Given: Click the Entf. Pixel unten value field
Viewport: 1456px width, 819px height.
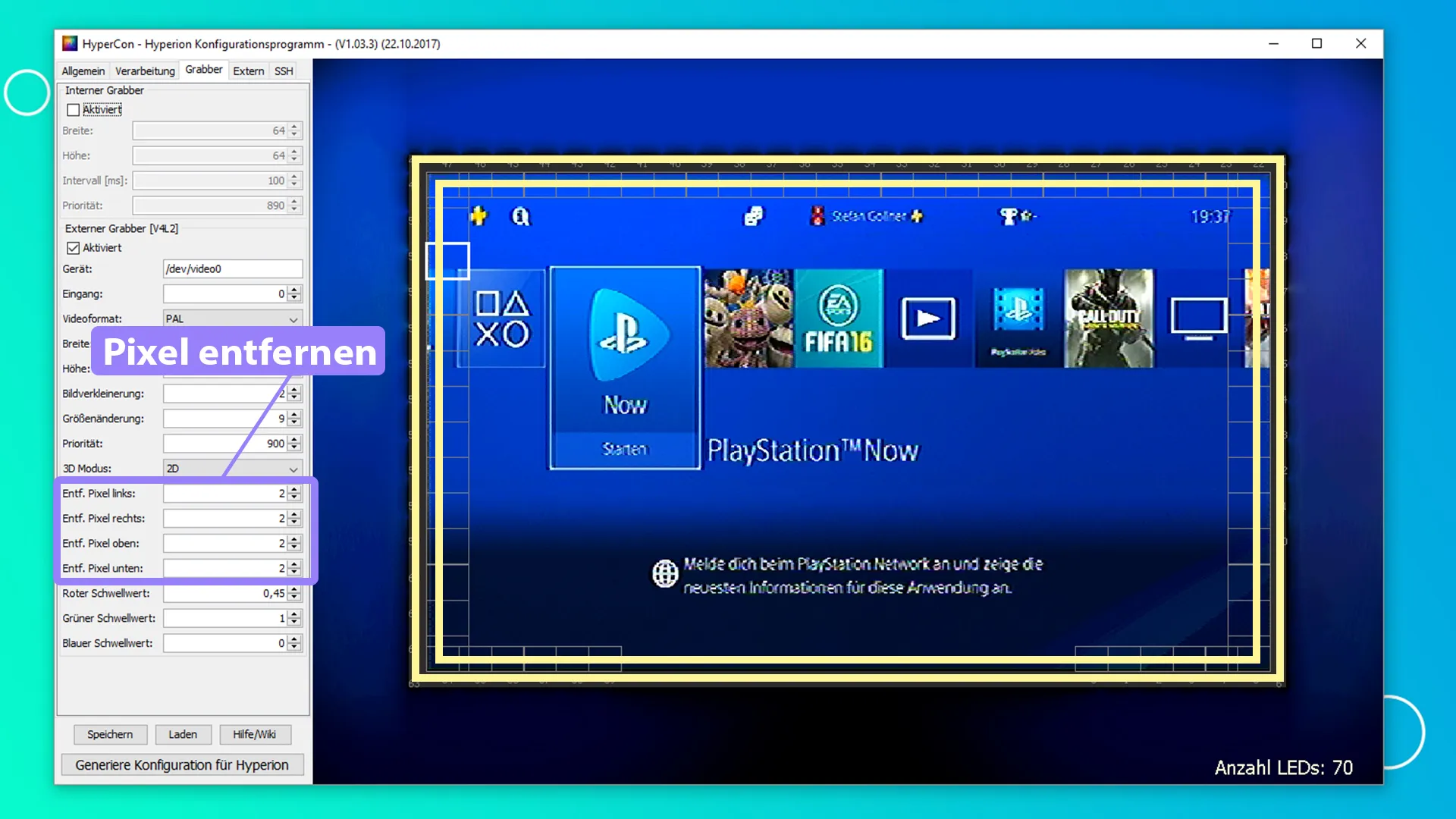Looking at the screenshot, I should (225, 569).
